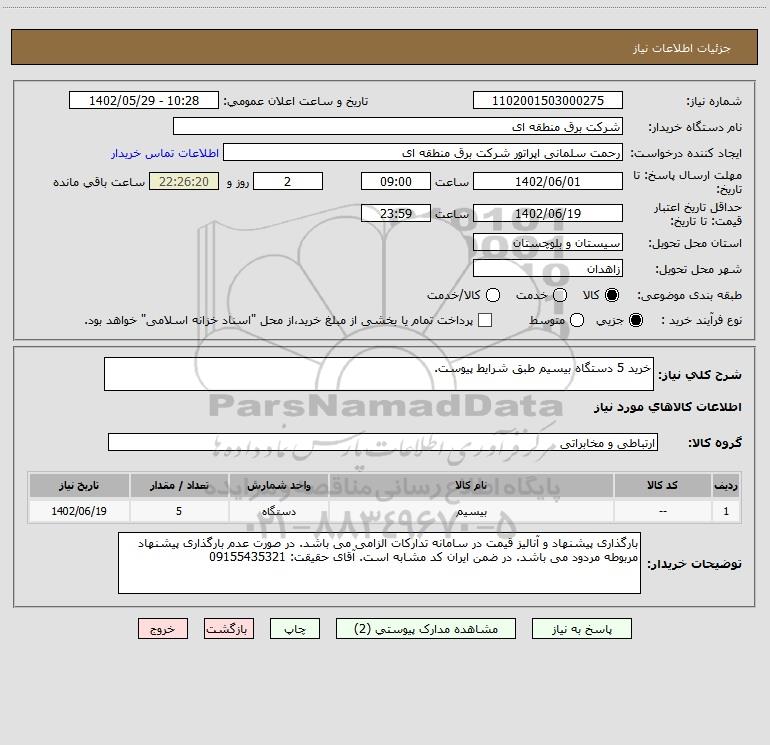Click the deadline time field 09:00
This screenshot has width=770, height=745.
pos(396,181)
